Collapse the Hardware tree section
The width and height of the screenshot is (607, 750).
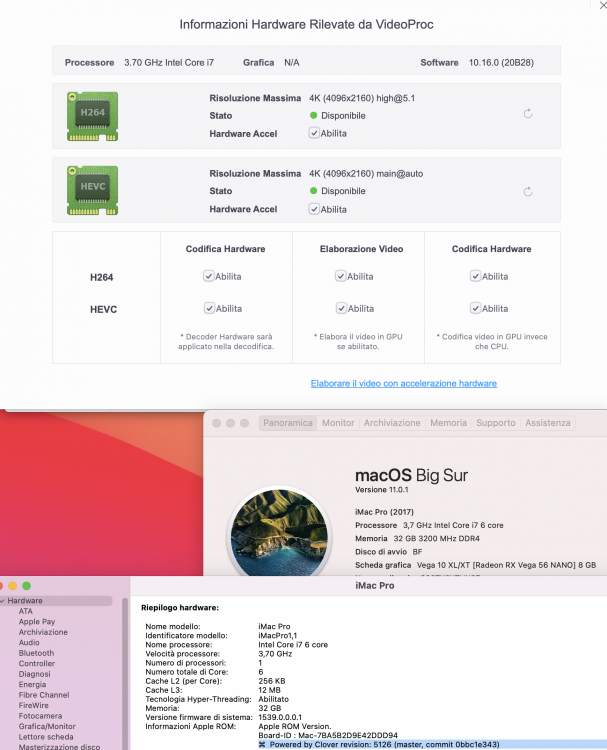2,601
